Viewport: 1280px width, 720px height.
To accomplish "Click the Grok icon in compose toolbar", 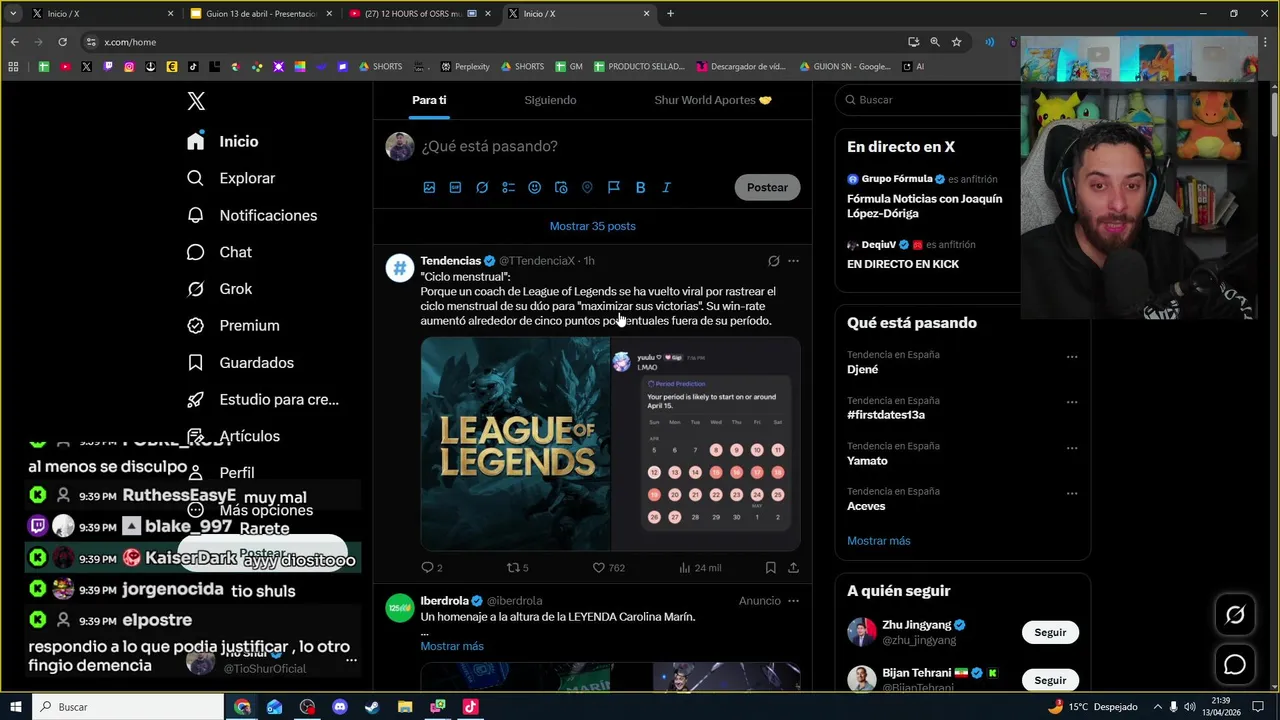I will 482,187.
